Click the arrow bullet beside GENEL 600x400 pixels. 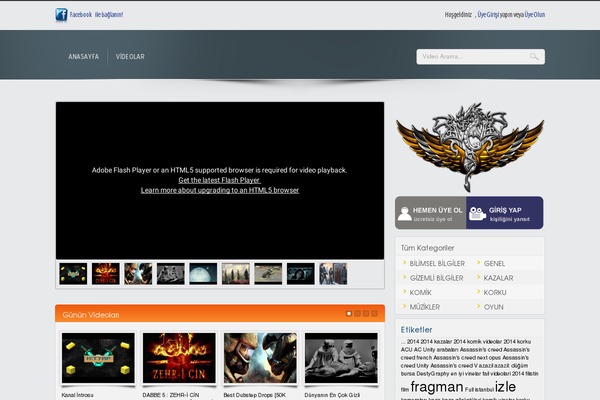click(478, 263)
